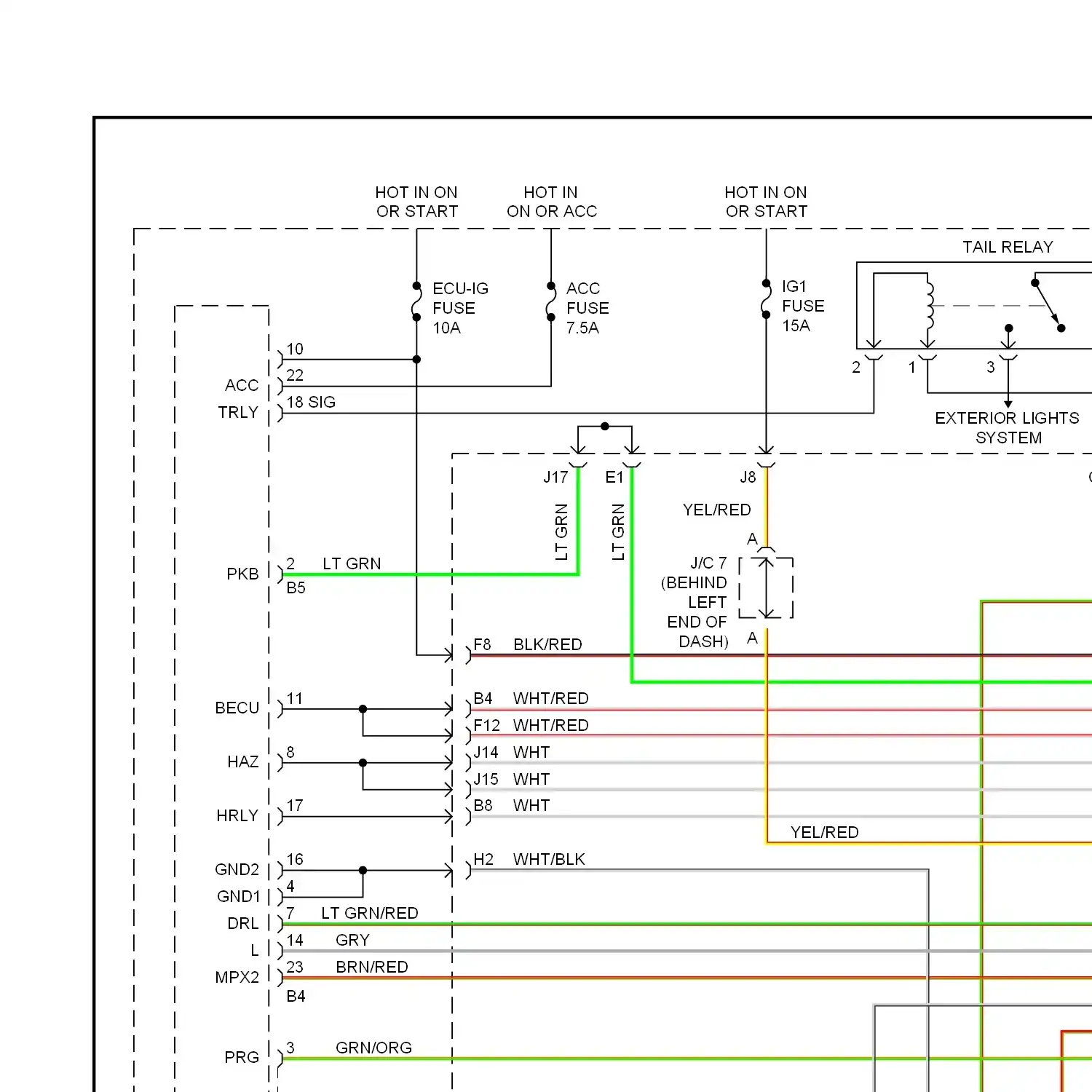
Task: Select the EXTERIOR LIGHTS SYSTEM text
Action: (x=1007, y=427)
